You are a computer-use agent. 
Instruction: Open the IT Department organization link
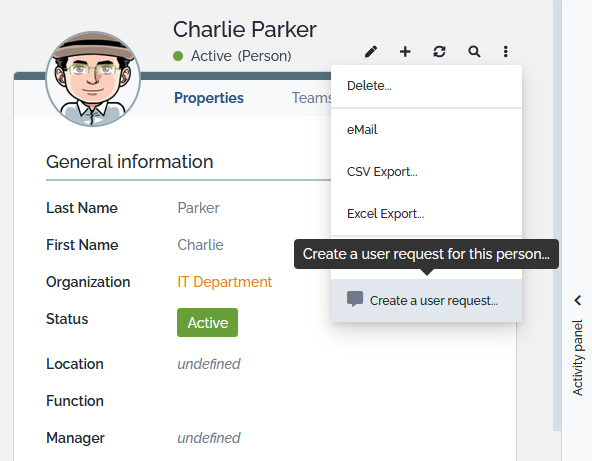tap(225, 282)
